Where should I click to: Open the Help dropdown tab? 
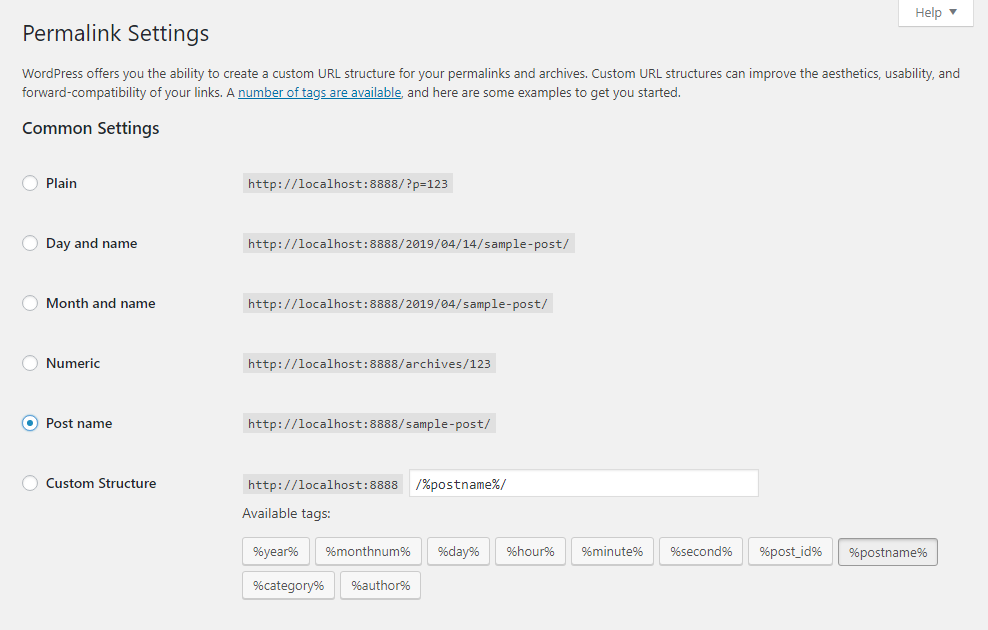coord(936,13)
